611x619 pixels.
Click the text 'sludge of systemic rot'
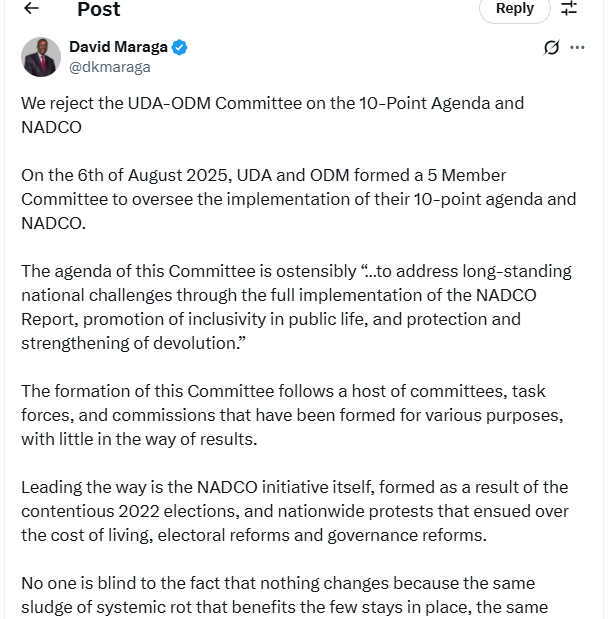pos(108,607)
